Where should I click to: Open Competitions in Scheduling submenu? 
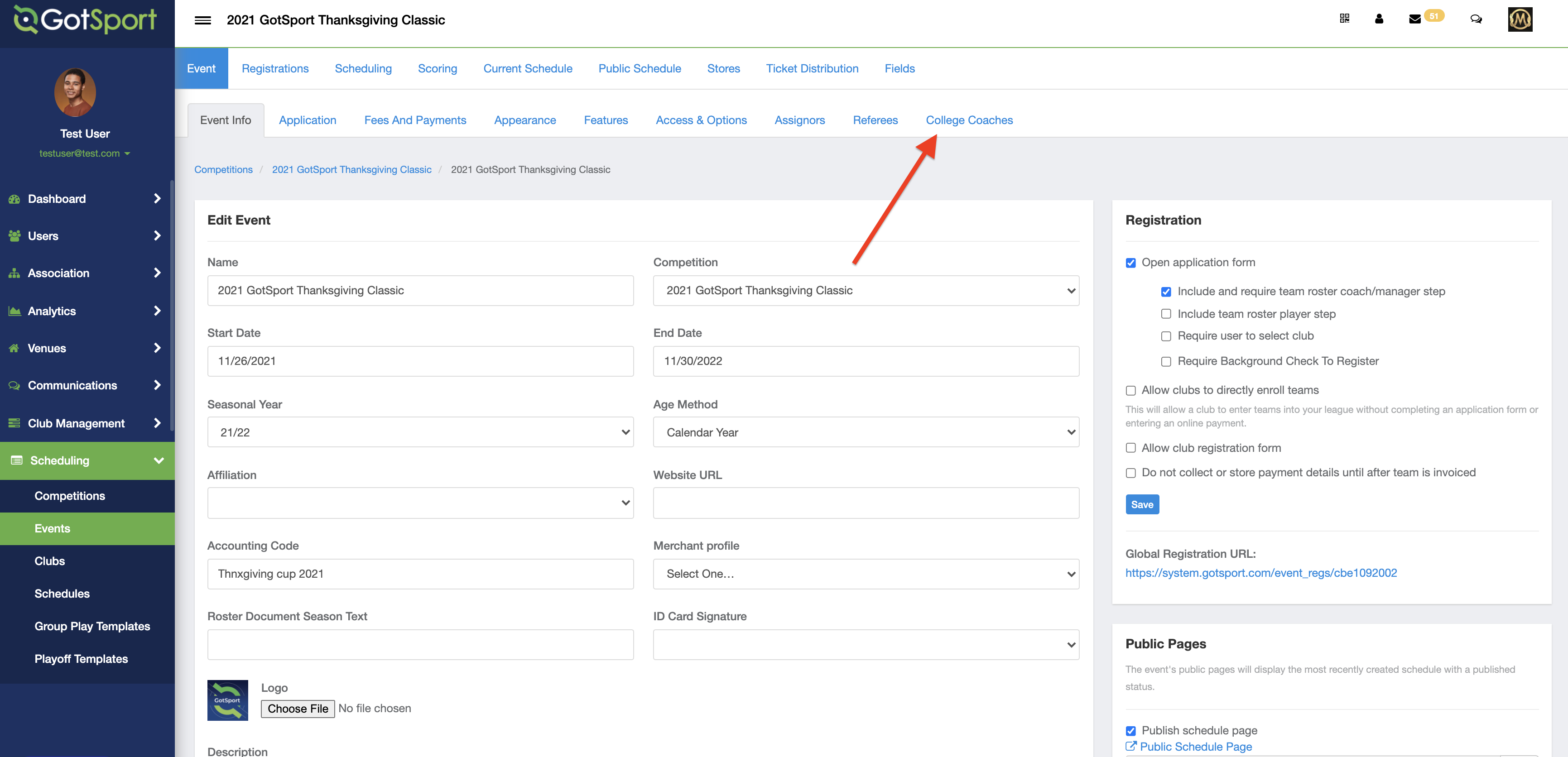[x=70, y=496]
